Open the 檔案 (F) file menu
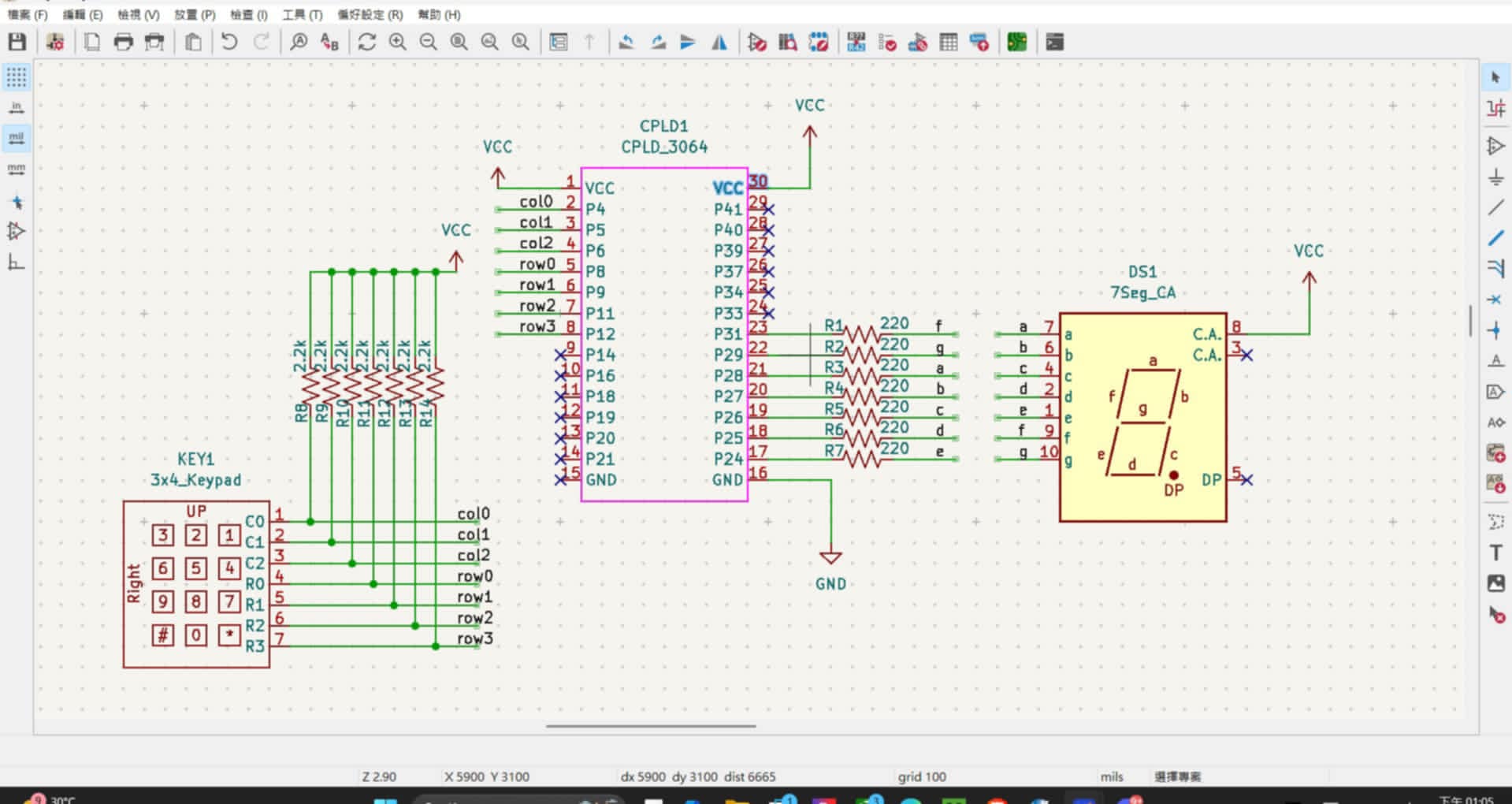The height and width of the screenshot is (804, 1512). click(28, 14)
